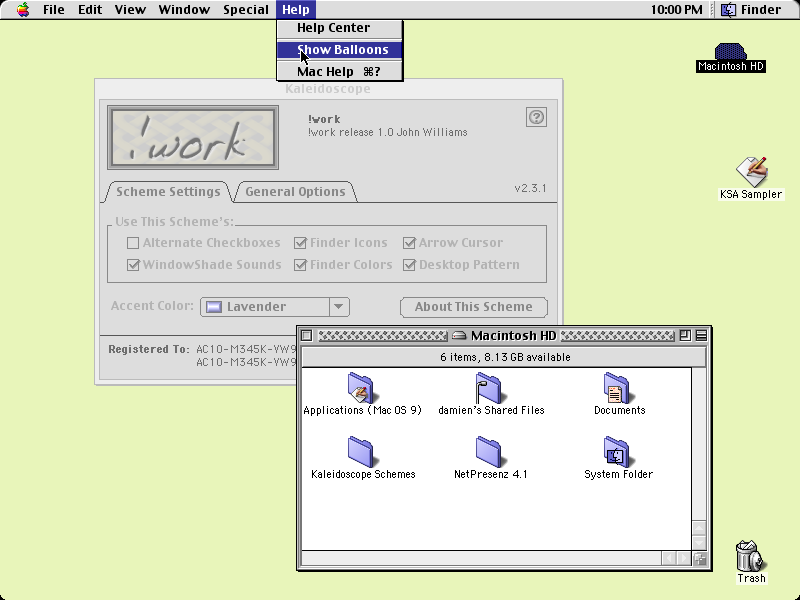The image size is (800, 600).
Task: Select the Kaleidoscope Schemes folder icon
Action: (x=361, y=452)
